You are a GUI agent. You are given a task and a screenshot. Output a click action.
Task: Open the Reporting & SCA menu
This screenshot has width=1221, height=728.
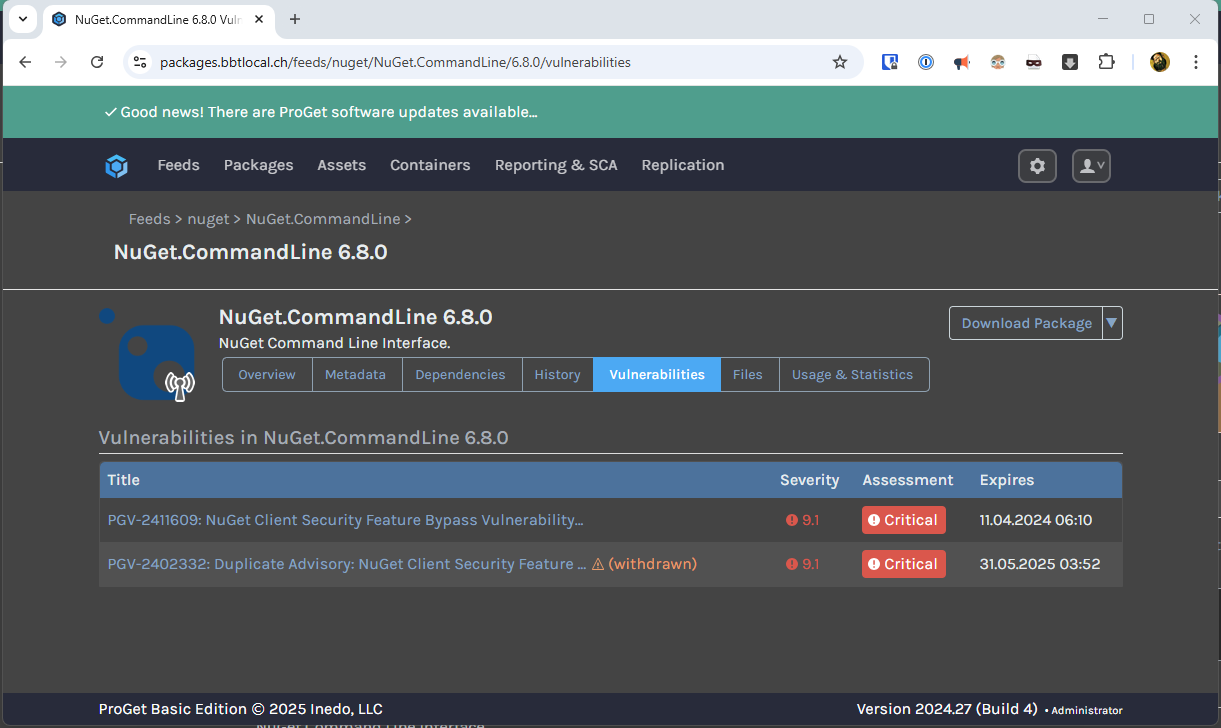coord(556,165)
